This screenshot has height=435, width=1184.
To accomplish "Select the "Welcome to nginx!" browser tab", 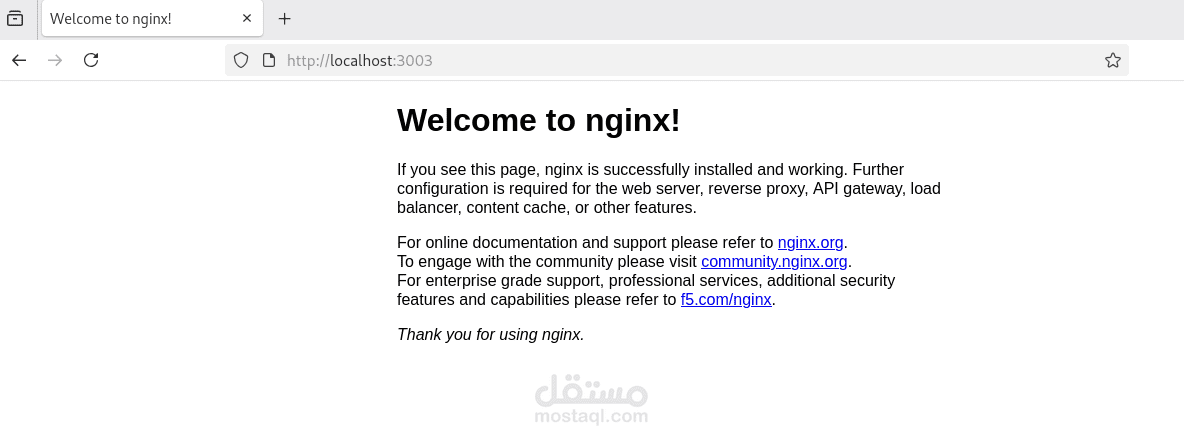I will pos(153,19).
